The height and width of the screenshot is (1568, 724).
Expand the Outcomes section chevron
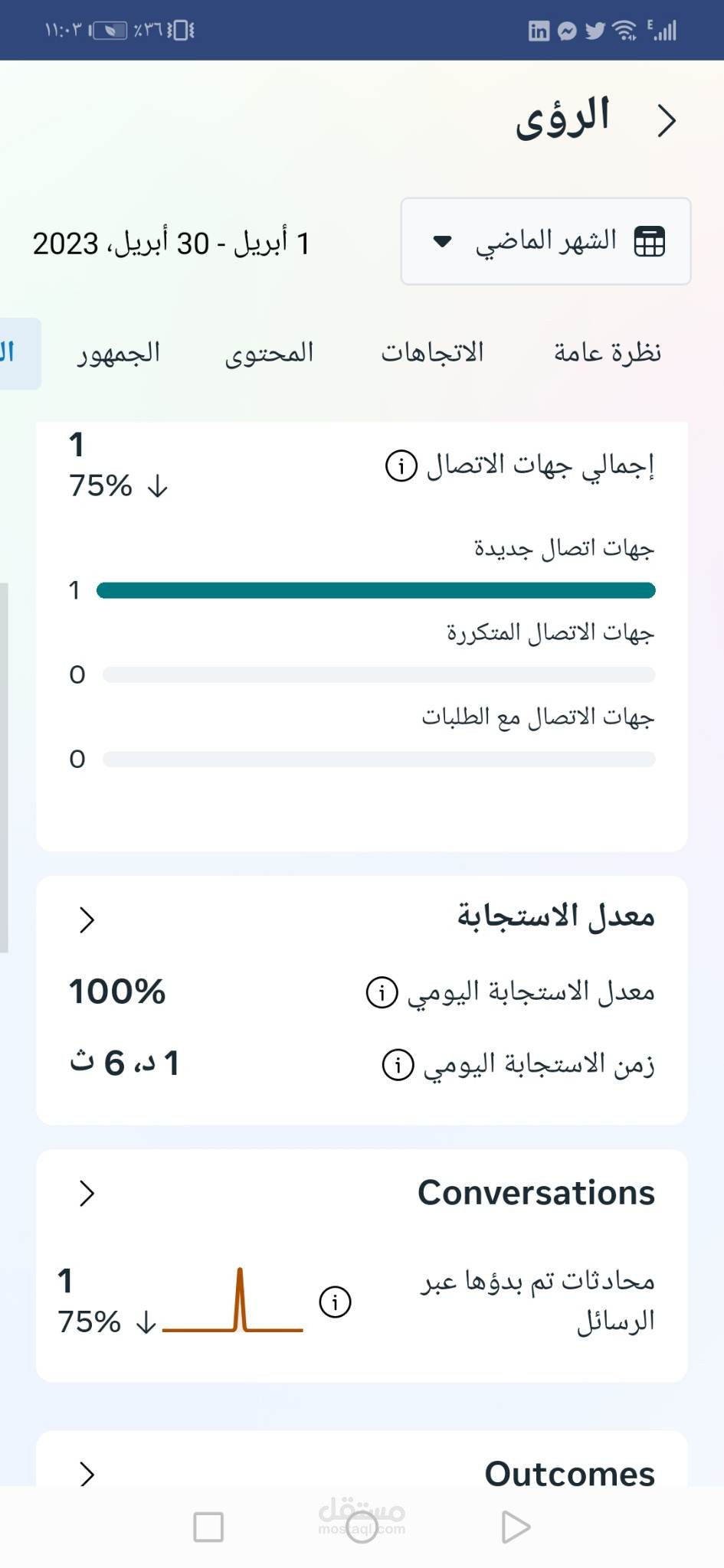click(87, 1474)
